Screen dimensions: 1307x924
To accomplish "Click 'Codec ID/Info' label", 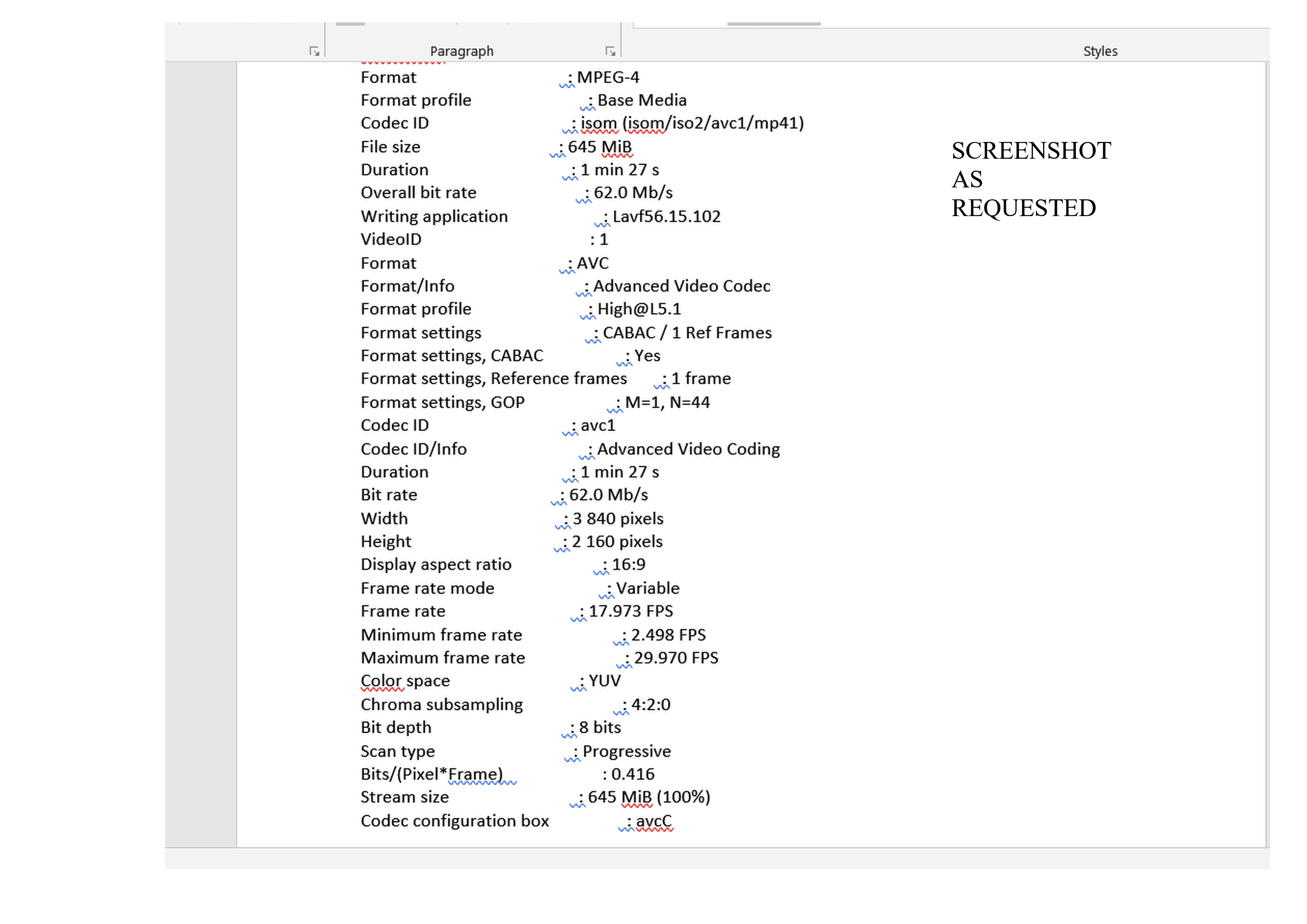I will point(414,449).
